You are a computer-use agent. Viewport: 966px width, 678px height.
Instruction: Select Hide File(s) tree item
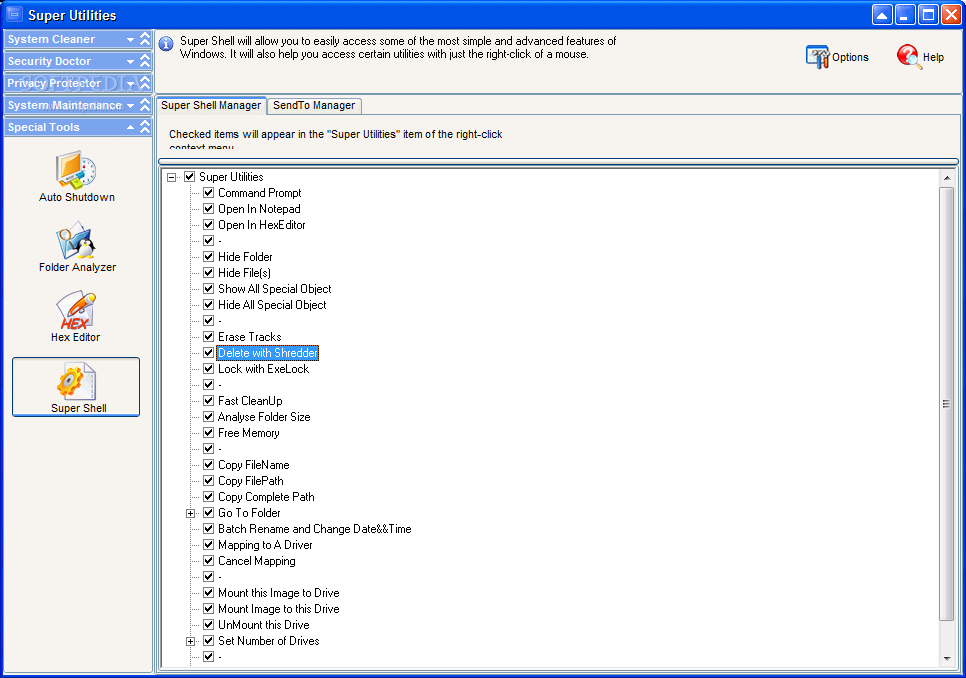click(245, 273)
